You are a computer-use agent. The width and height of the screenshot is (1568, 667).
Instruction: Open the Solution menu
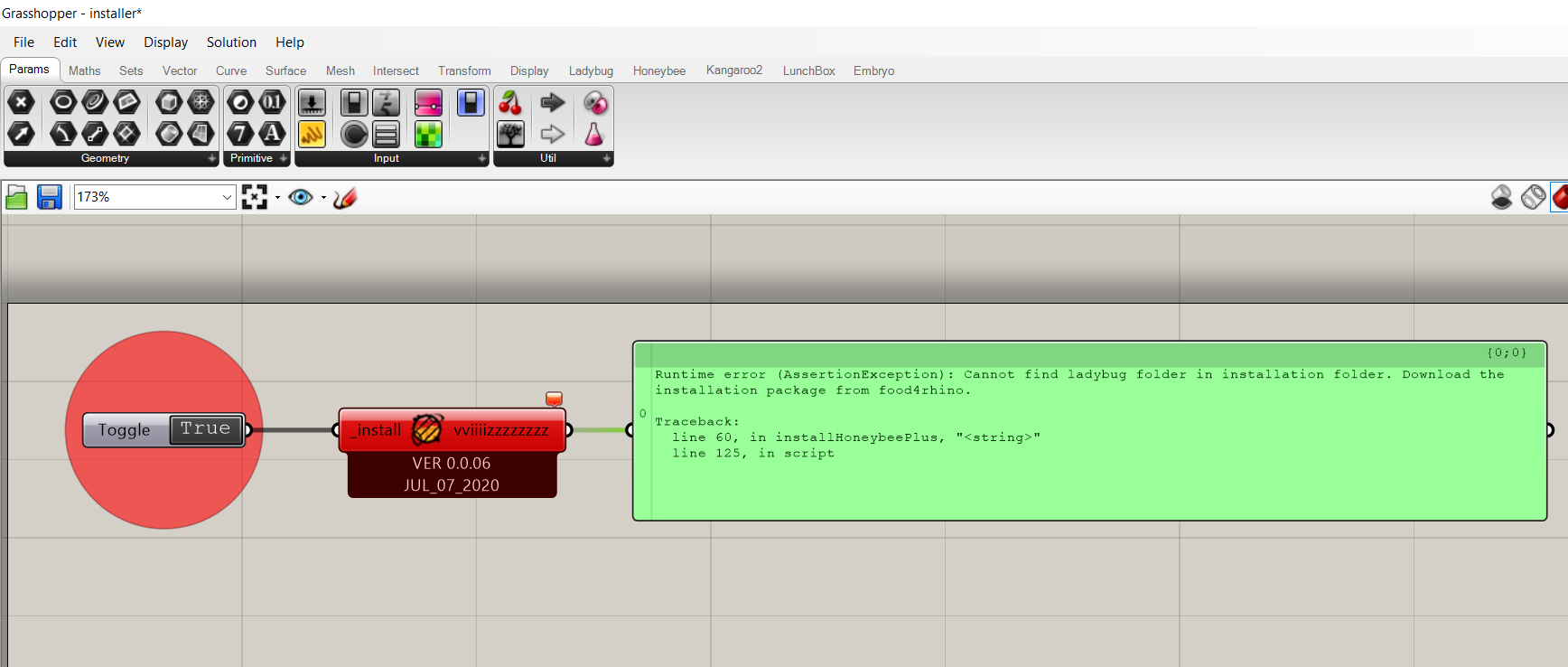click(231, 42)
